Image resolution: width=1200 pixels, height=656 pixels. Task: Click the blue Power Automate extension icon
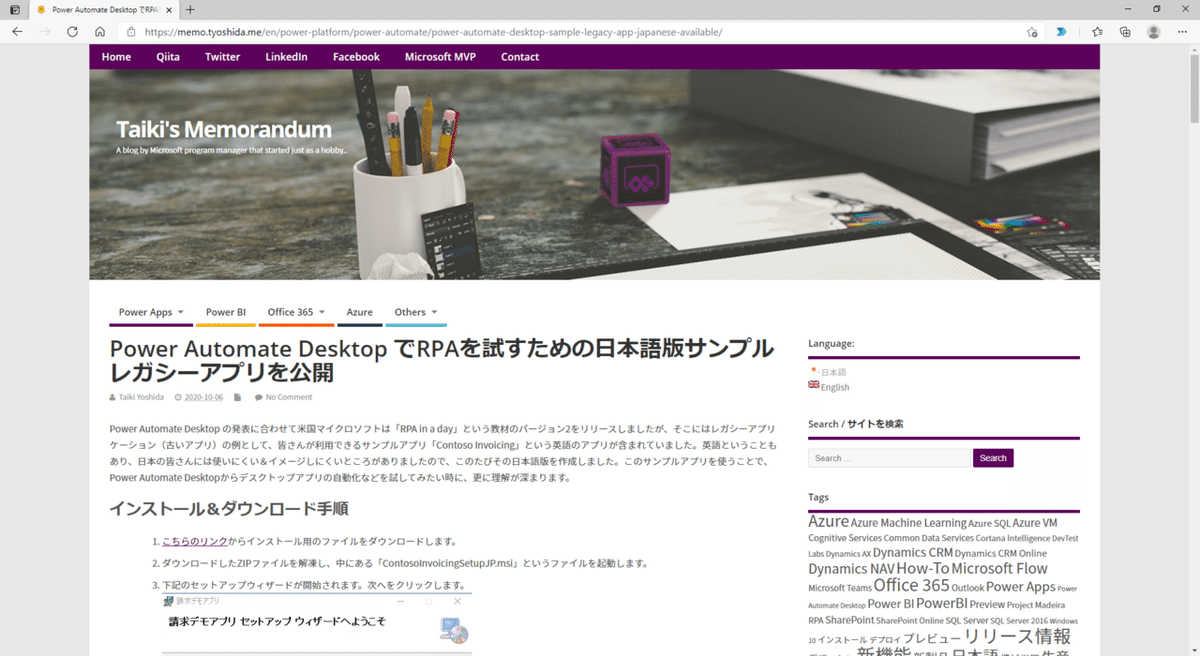pyautogui.click(x=1061, y=32)
